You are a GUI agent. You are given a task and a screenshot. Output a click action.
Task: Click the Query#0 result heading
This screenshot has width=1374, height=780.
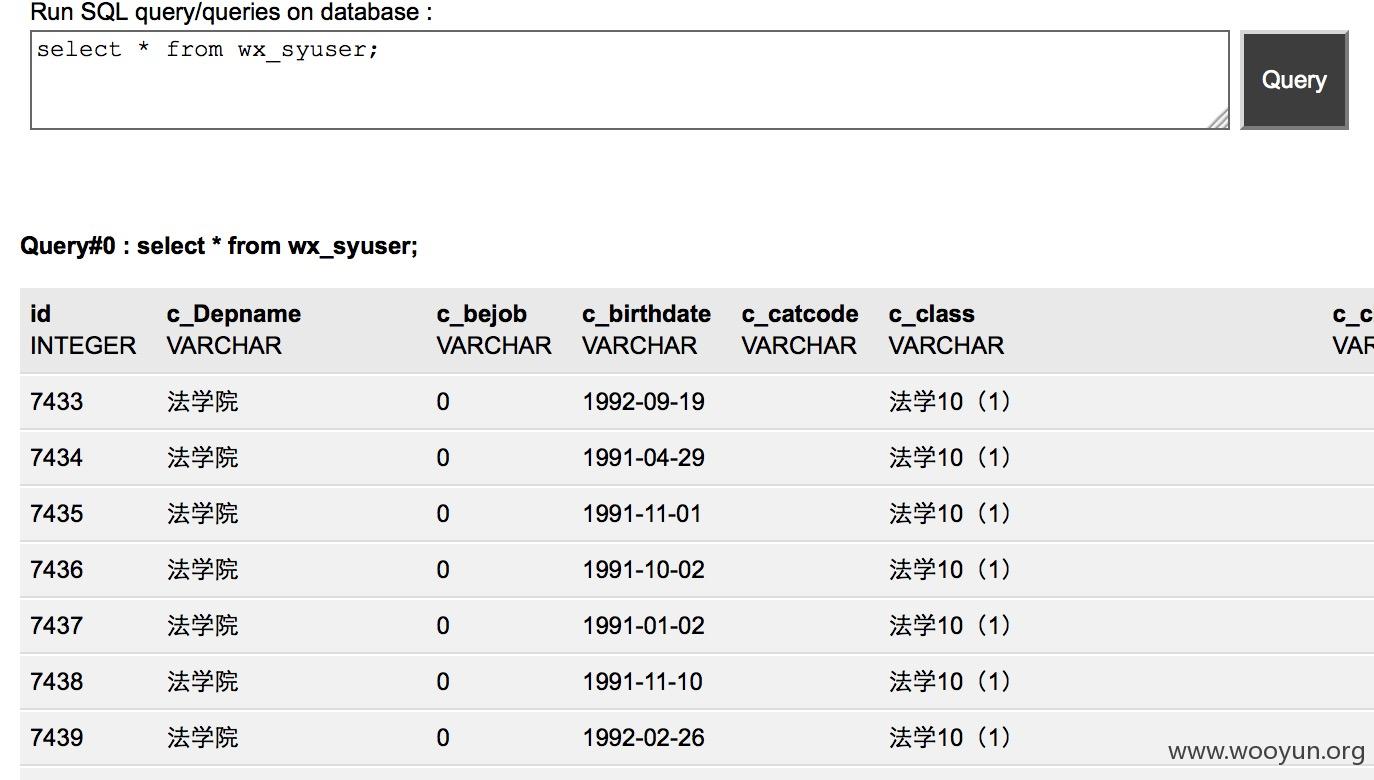(x=219, y=246)
